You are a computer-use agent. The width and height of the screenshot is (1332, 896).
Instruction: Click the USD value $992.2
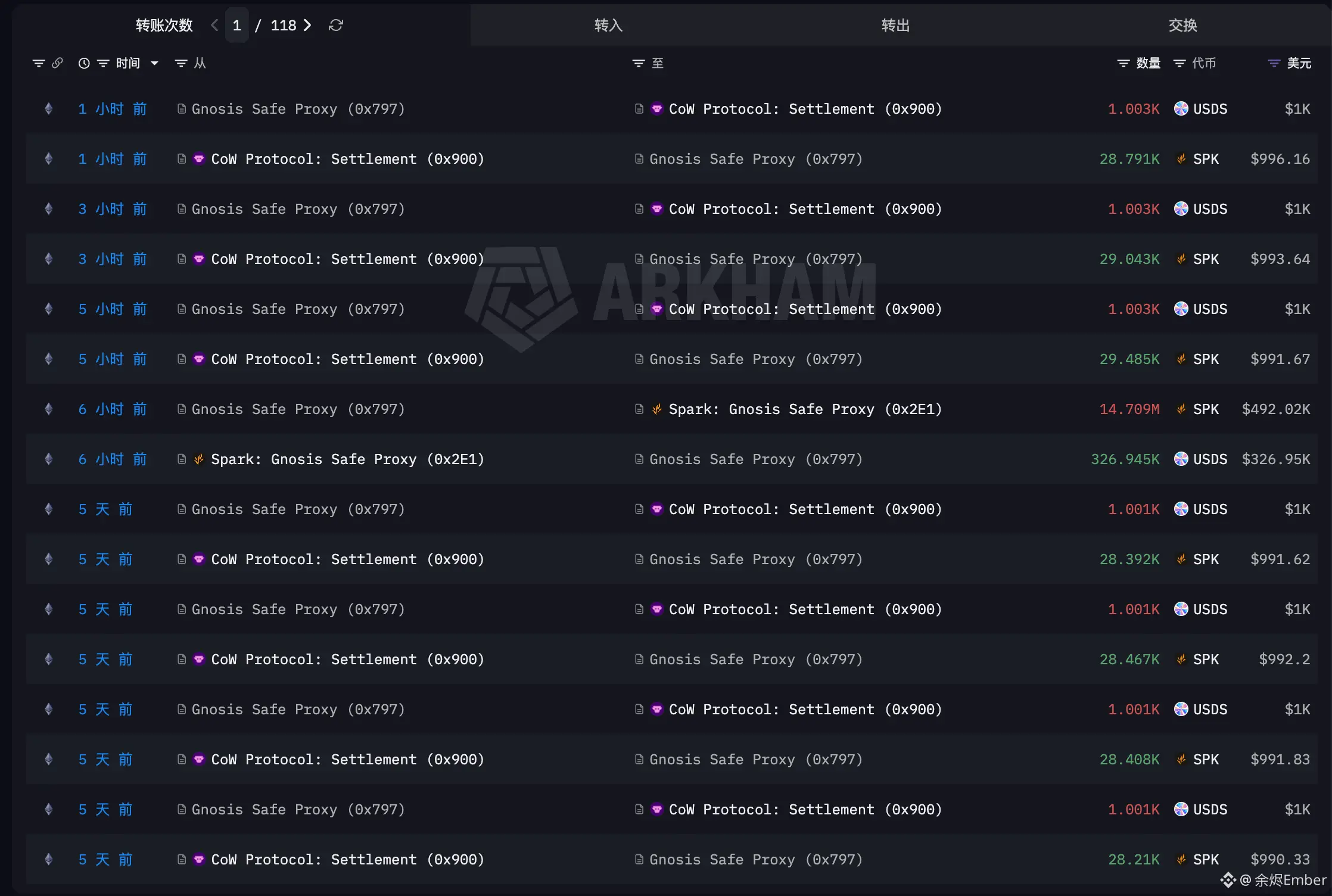pos(1284,659)
